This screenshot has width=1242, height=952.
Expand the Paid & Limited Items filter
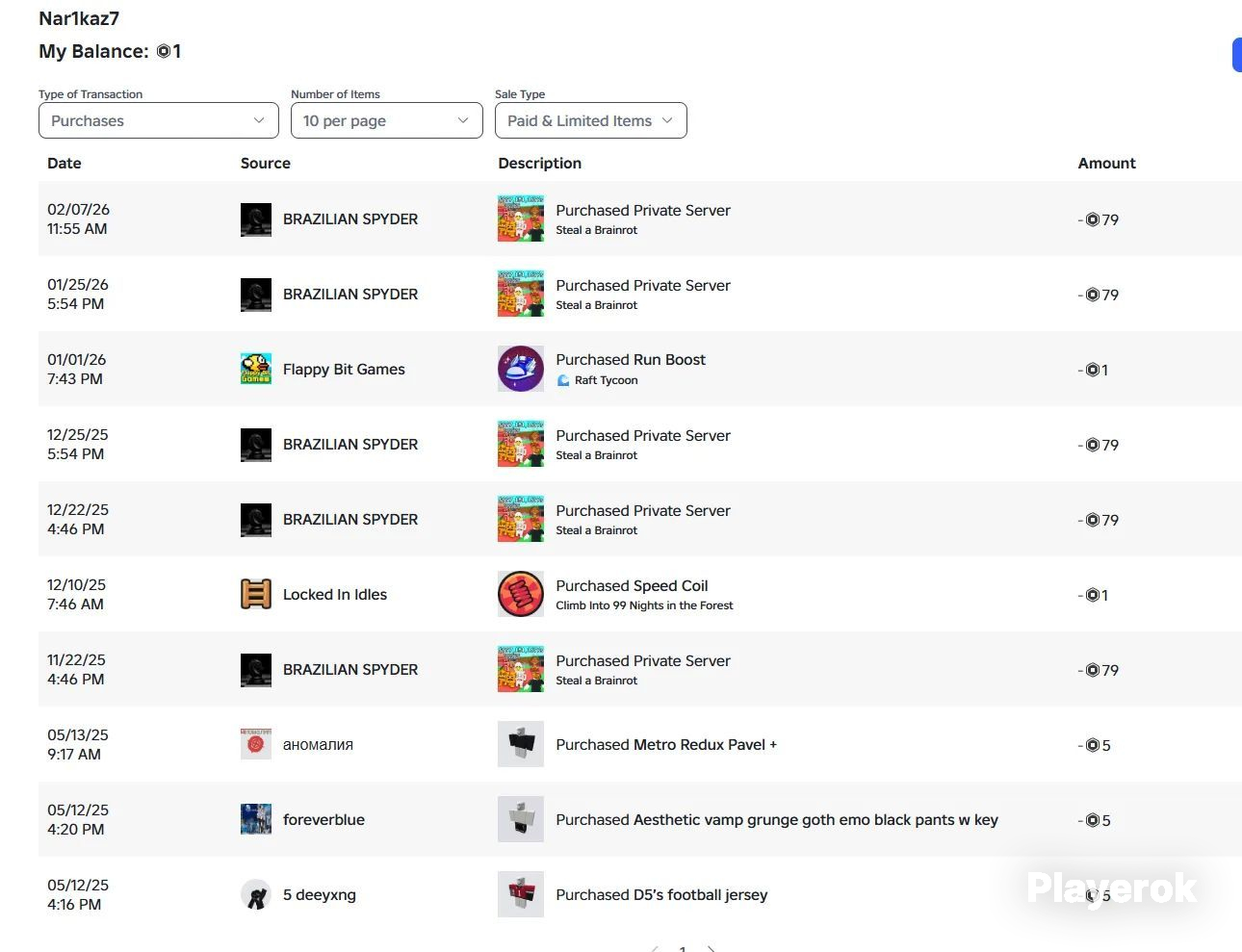pyautogui.click(x=591, y=120)
